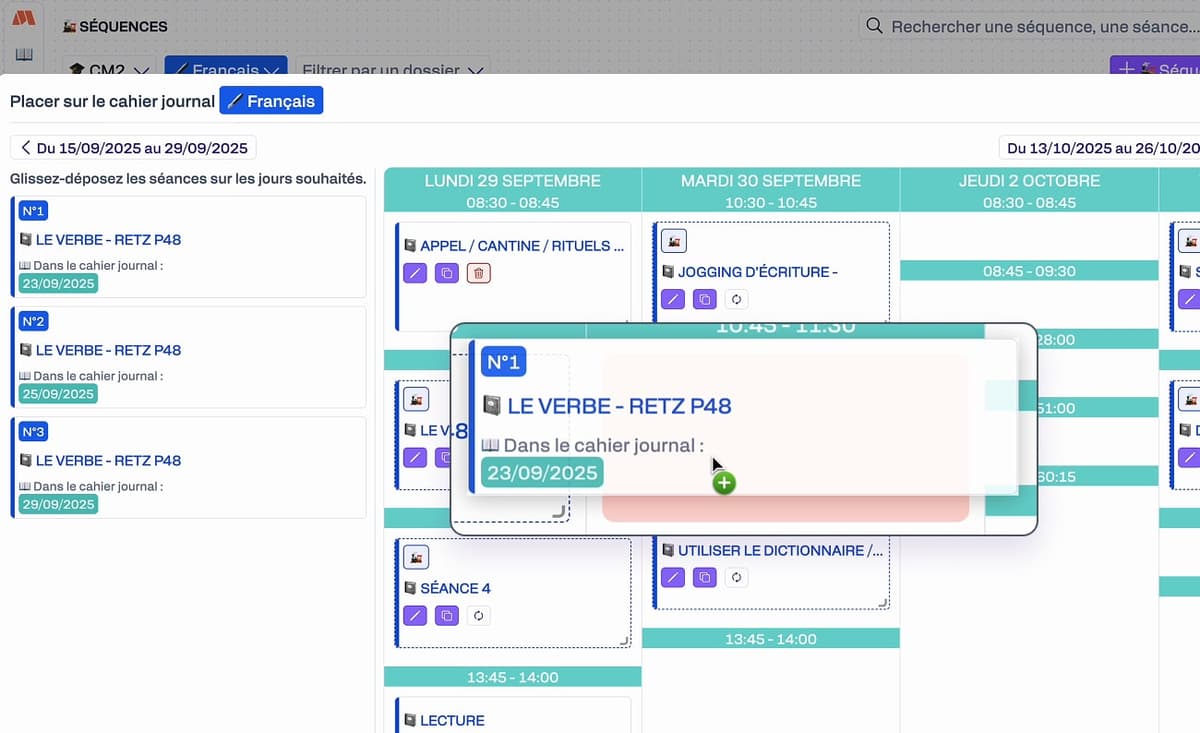Click edit pencil on APPEL / CANTINE card
The image size is (1200, 733).
(415, 273)
